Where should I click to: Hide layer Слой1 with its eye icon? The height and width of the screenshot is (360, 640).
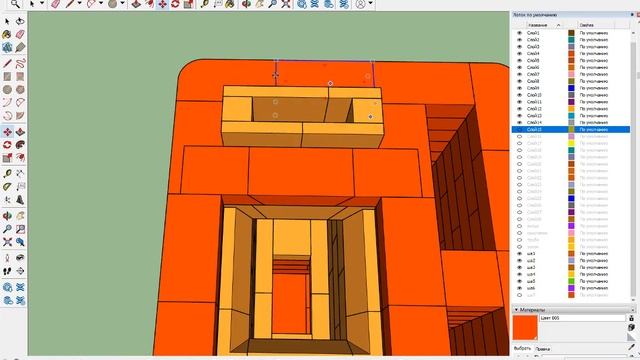[x=519, y=33]
